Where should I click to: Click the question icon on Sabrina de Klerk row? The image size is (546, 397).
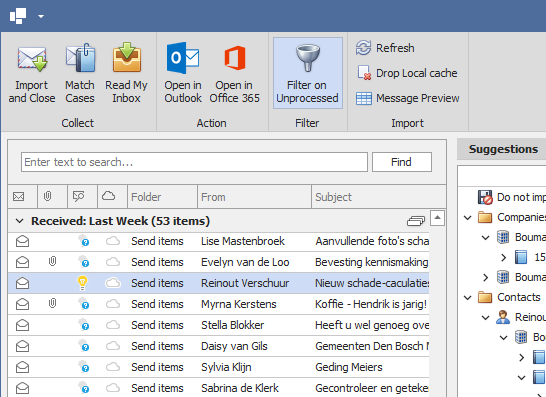pos(84,388)
